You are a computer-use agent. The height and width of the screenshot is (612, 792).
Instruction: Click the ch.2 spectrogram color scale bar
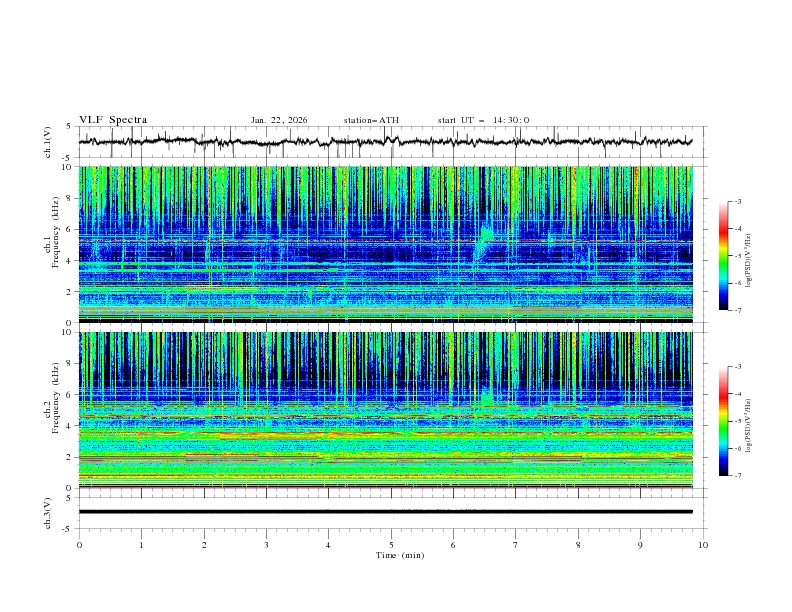click(724, 421)
